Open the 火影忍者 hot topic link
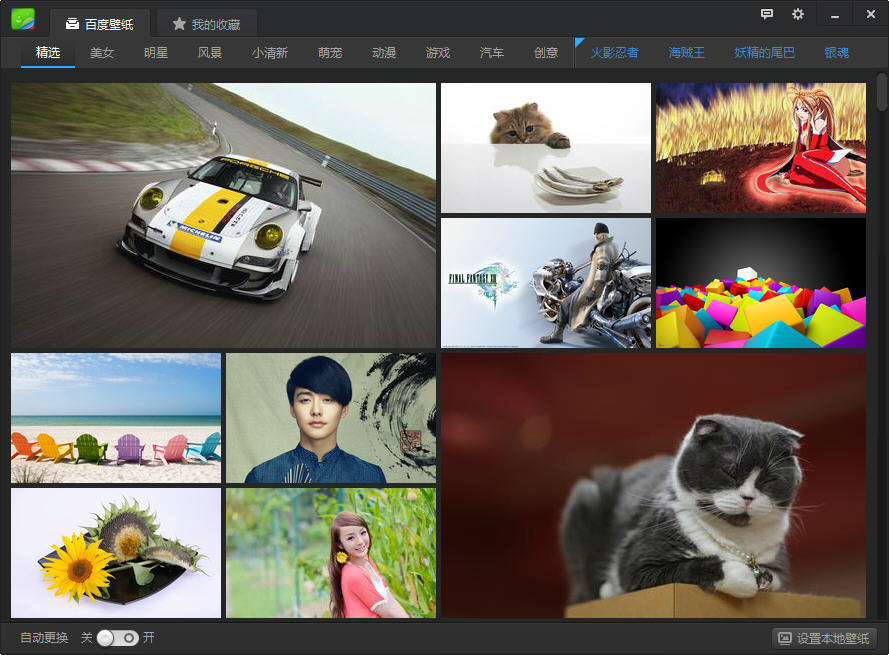This screenshot has width=889, height=655. [614, 53]
